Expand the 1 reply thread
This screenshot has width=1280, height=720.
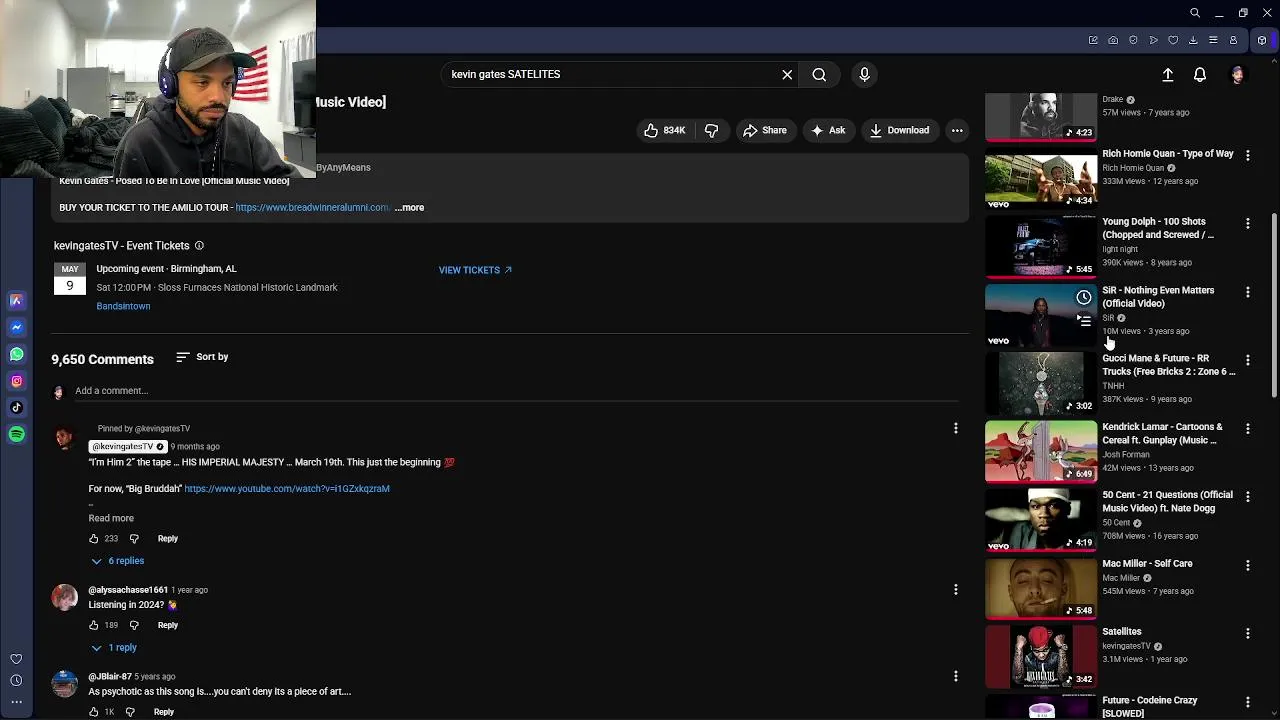(114, 648)
